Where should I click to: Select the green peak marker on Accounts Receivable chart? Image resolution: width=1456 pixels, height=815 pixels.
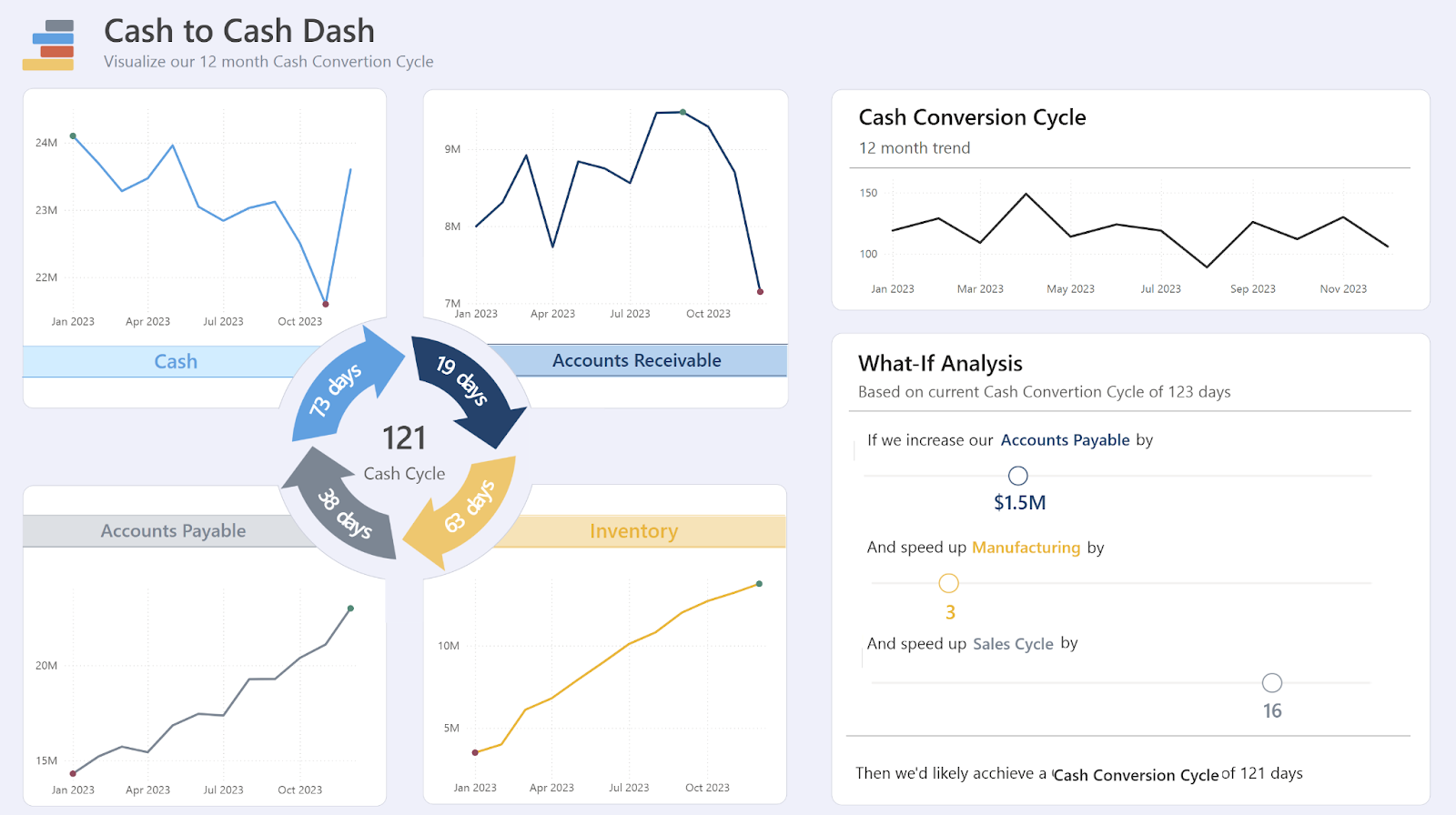pyautogui.click(x=681, y=113)
